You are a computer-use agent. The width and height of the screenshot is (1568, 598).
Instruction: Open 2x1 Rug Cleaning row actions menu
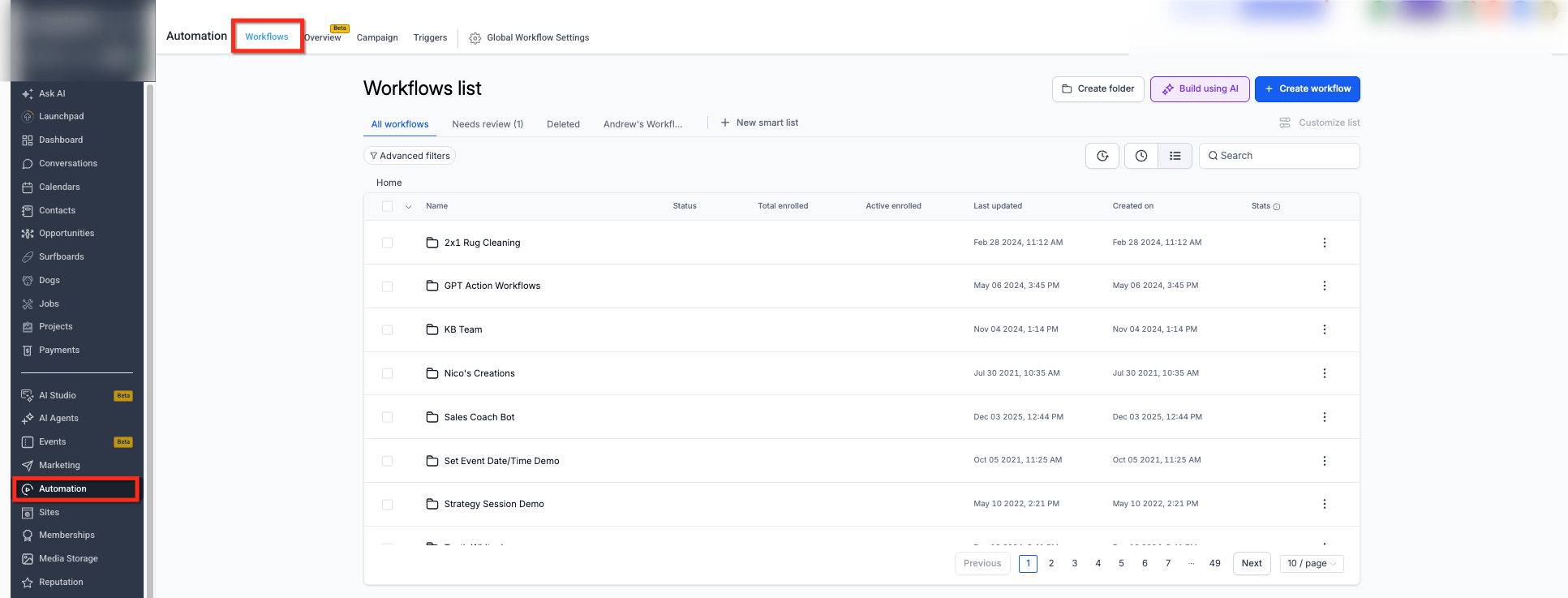(x=1325, y=243)
